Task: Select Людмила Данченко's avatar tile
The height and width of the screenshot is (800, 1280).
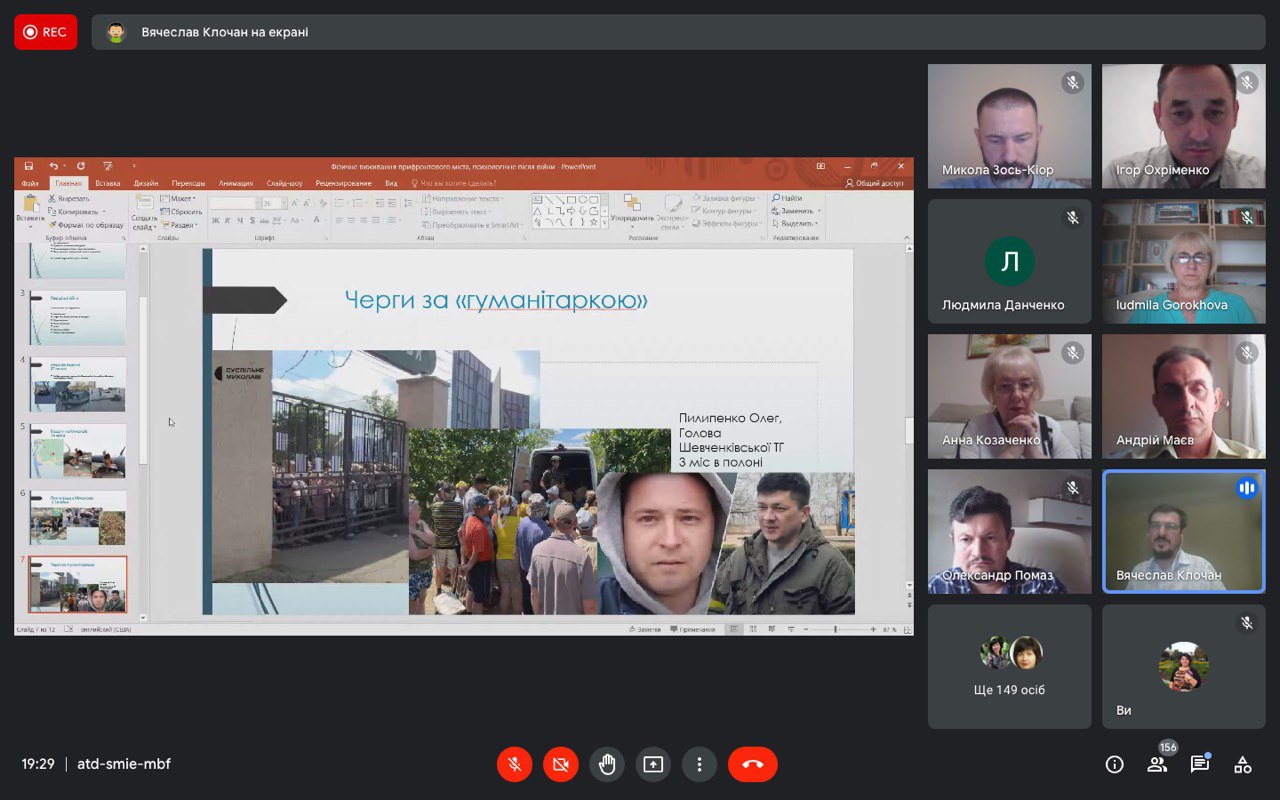Action: click(1010, 262)
